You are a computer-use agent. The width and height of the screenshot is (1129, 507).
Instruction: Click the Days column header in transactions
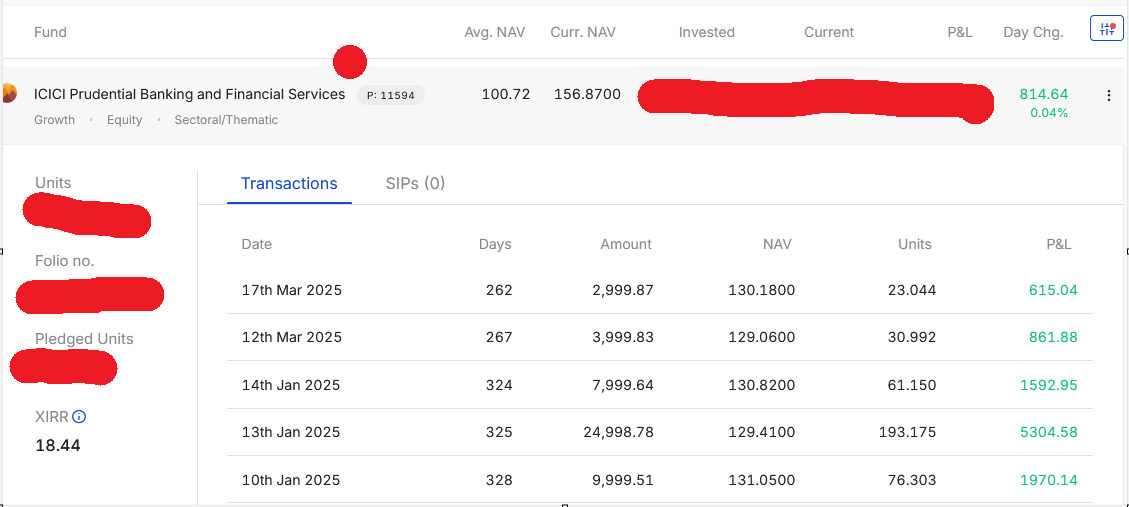pyautogui.click(x=495, y=245)
